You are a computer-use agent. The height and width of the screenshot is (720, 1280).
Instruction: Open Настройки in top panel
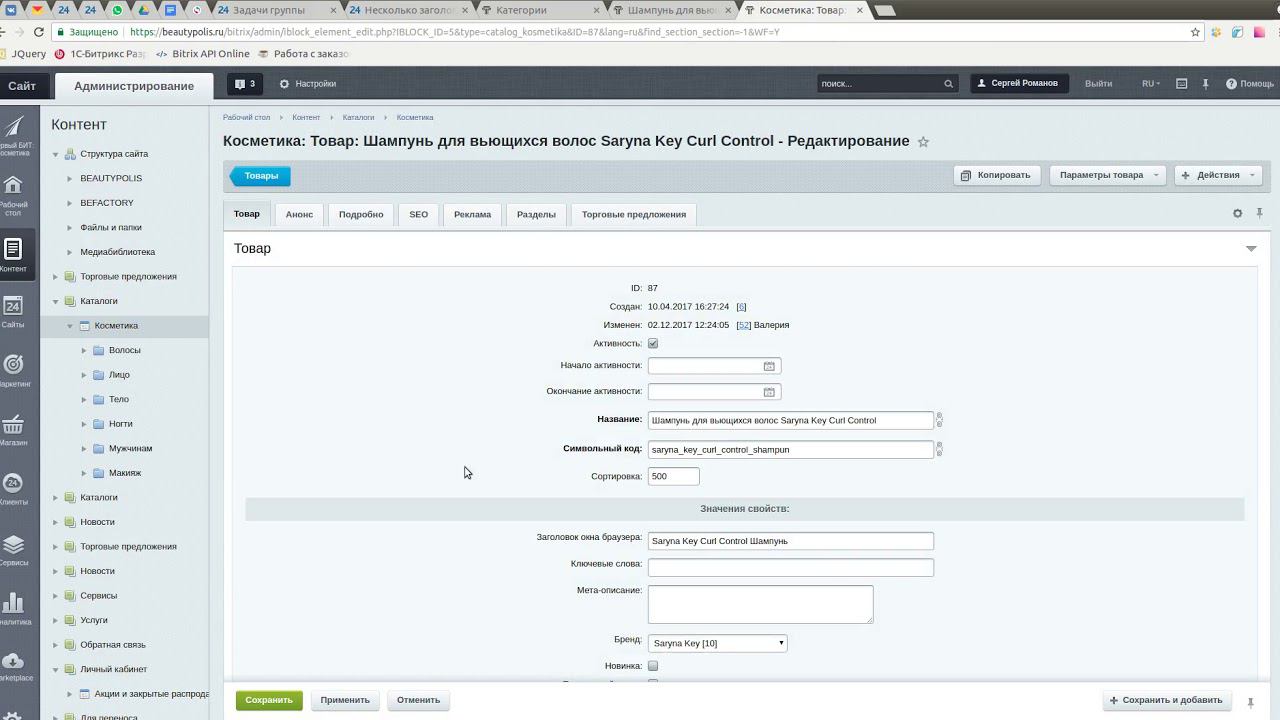pyautogui.click(x=308, y=84)
